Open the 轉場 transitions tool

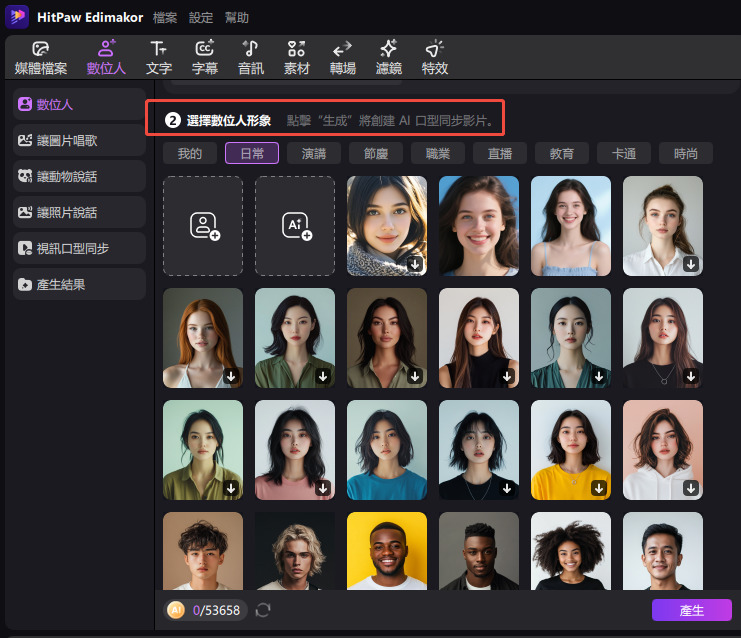[x=343, y=58]
